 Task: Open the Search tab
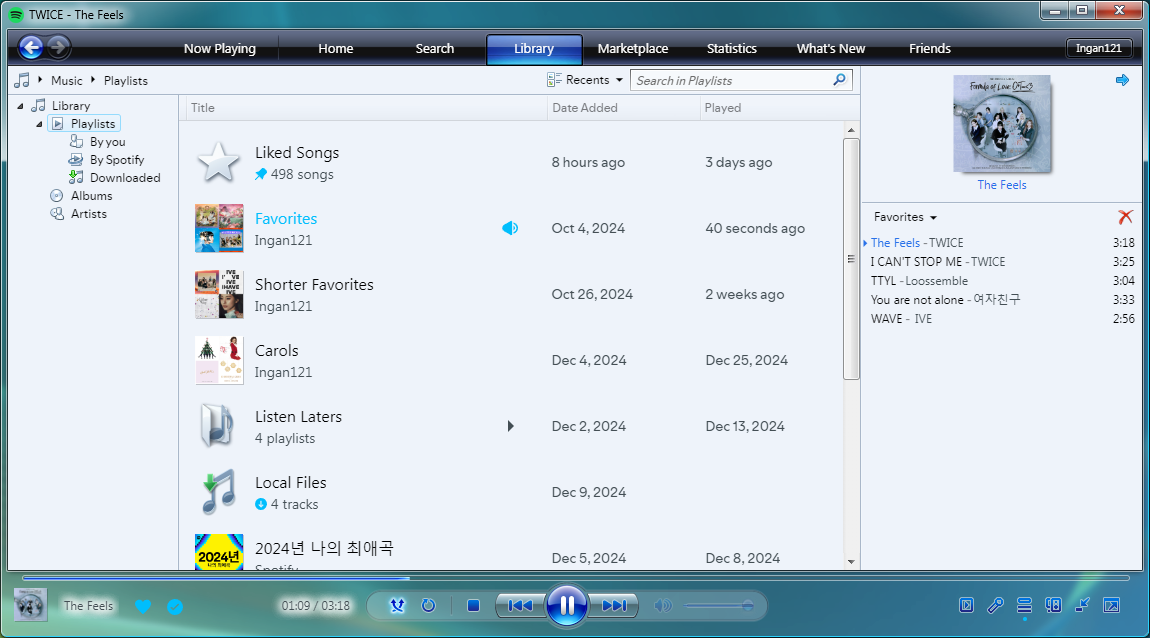(x=434, y=48)
